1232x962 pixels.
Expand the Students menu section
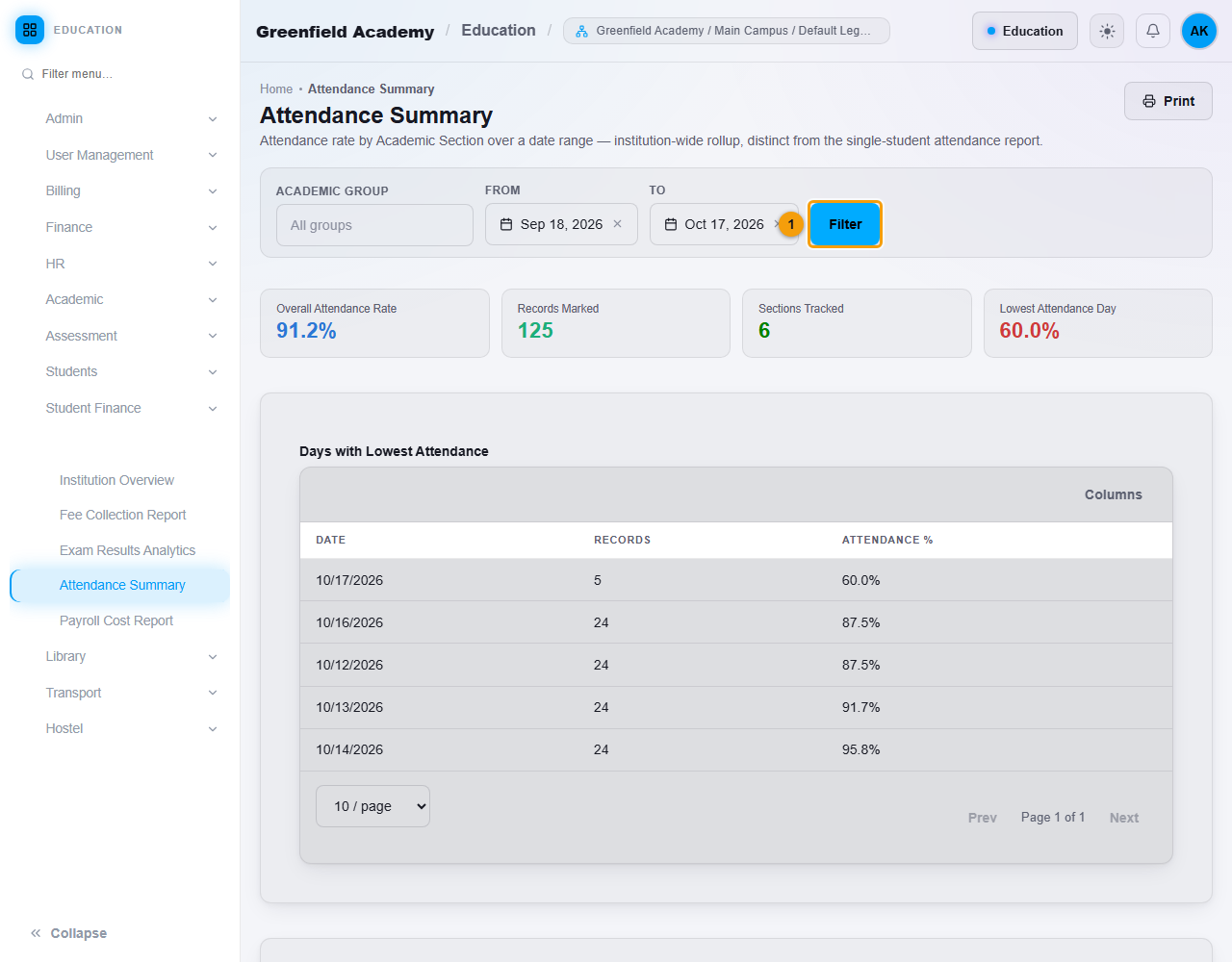click(x=131, y=371)
